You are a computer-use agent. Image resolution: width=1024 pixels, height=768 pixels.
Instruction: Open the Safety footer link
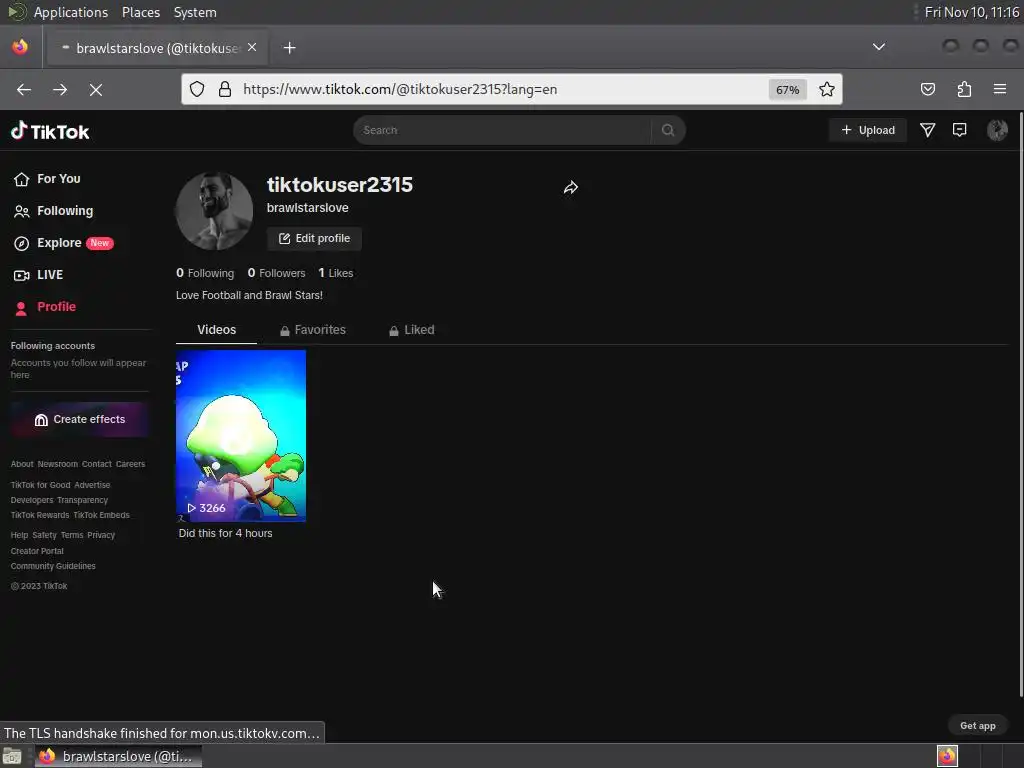44,536
